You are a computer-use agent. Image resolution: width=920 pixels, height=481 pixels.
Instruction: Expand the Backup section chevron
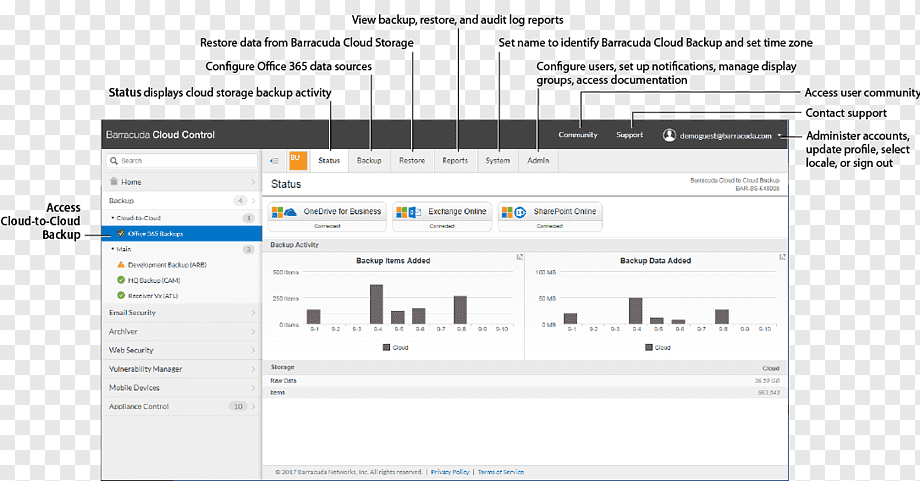click(253, 201)
